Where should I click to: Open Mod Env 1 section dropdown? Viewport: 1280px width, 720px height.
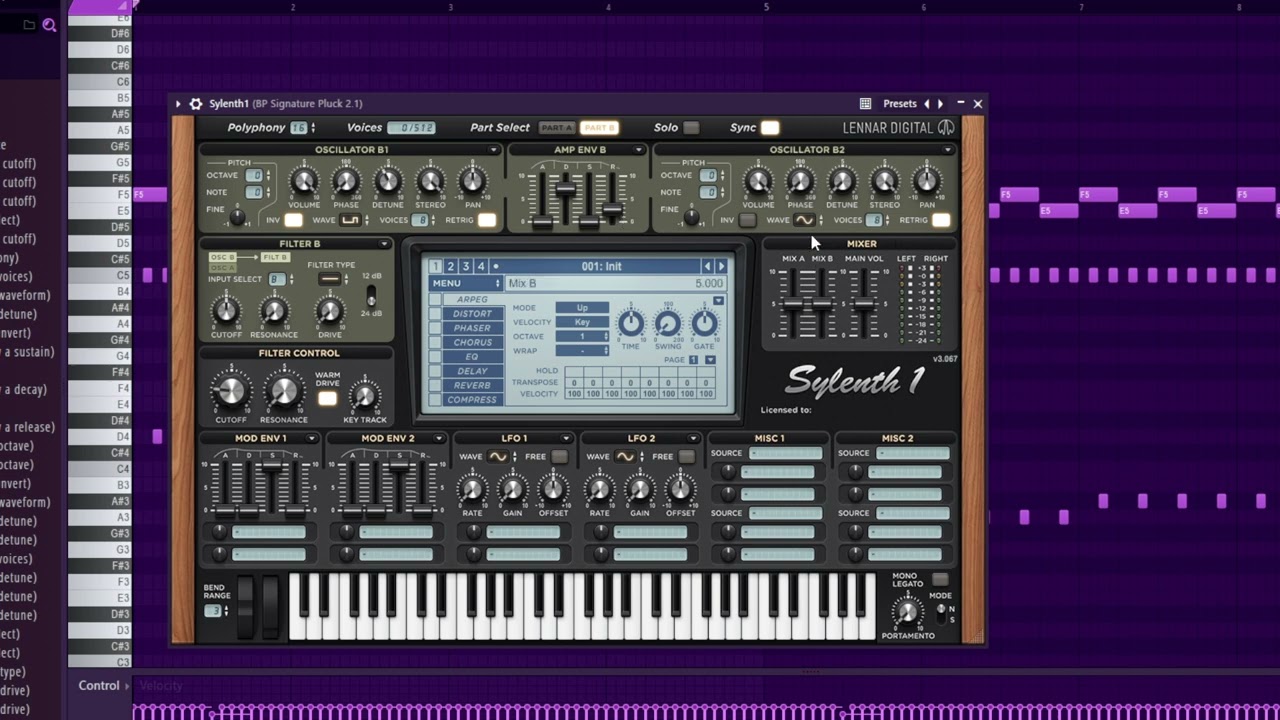[312, 439]
